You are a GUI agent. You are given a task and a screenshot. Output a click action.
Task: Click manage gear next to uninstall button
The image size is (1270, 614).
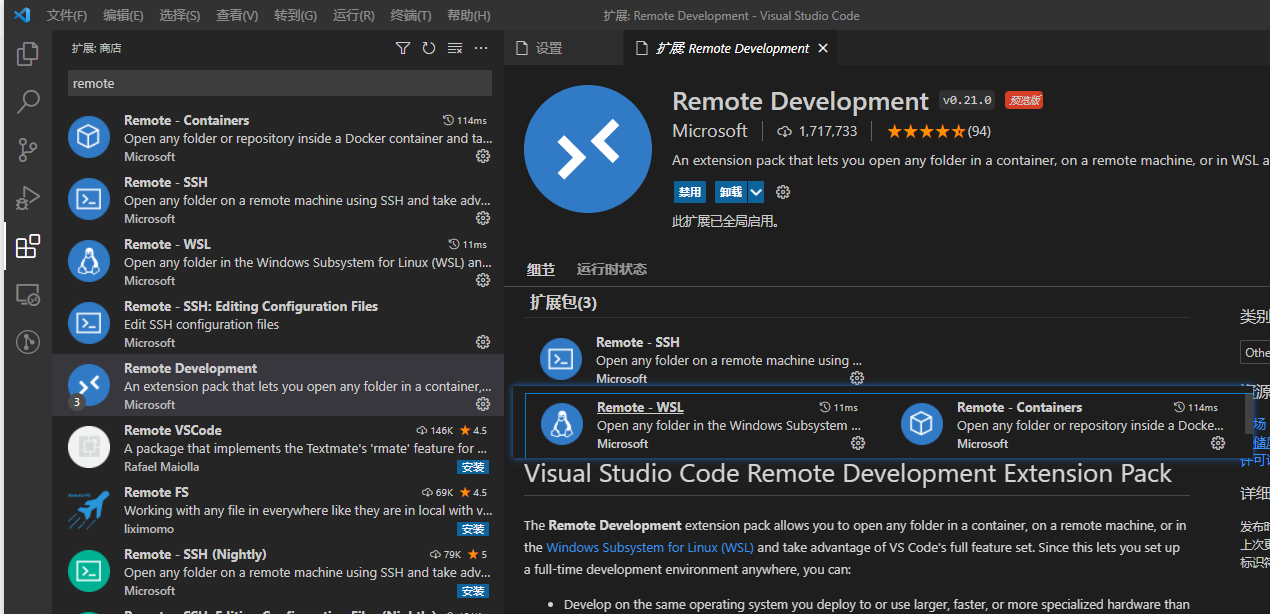point(783,192)
